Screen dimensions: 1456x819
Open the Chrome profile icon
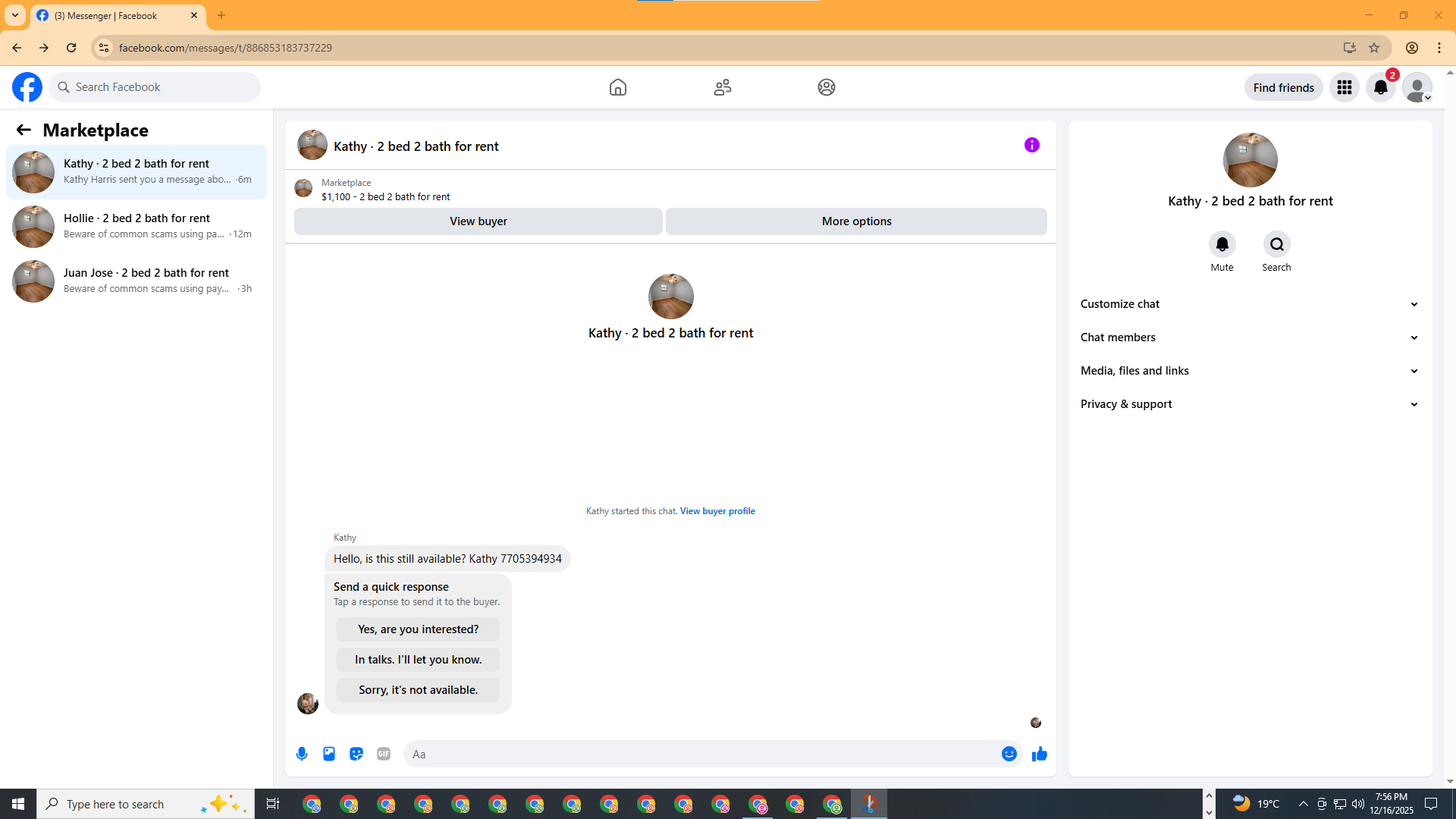tap(1412, 48)
